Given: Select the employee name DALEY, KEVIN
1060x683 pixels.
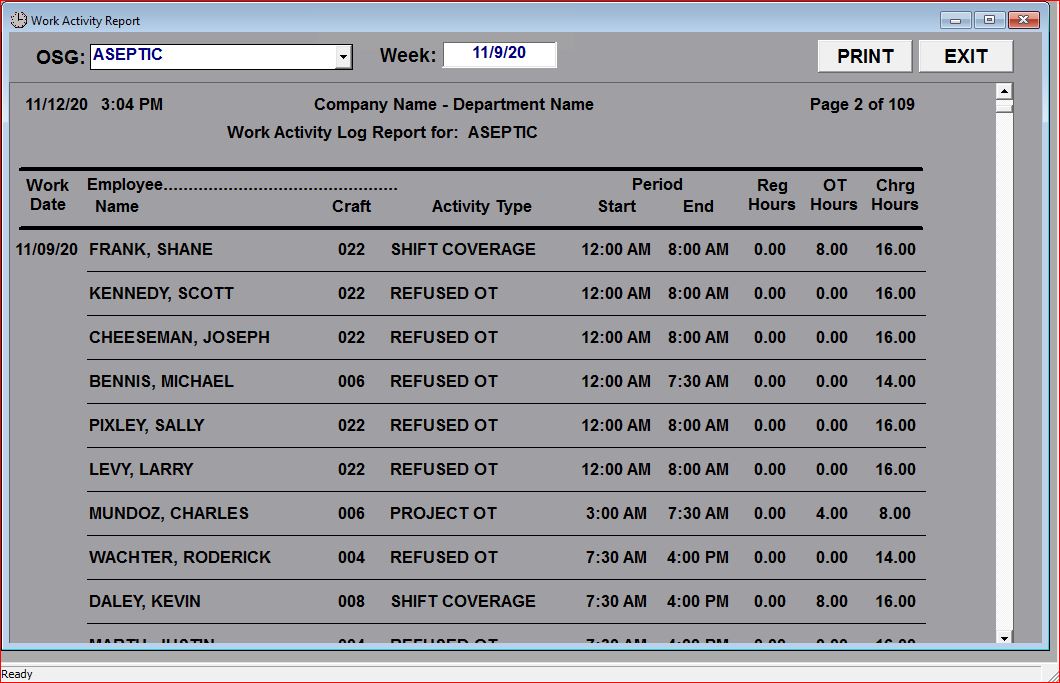Looking at the screenshot, I should point(145,601).
